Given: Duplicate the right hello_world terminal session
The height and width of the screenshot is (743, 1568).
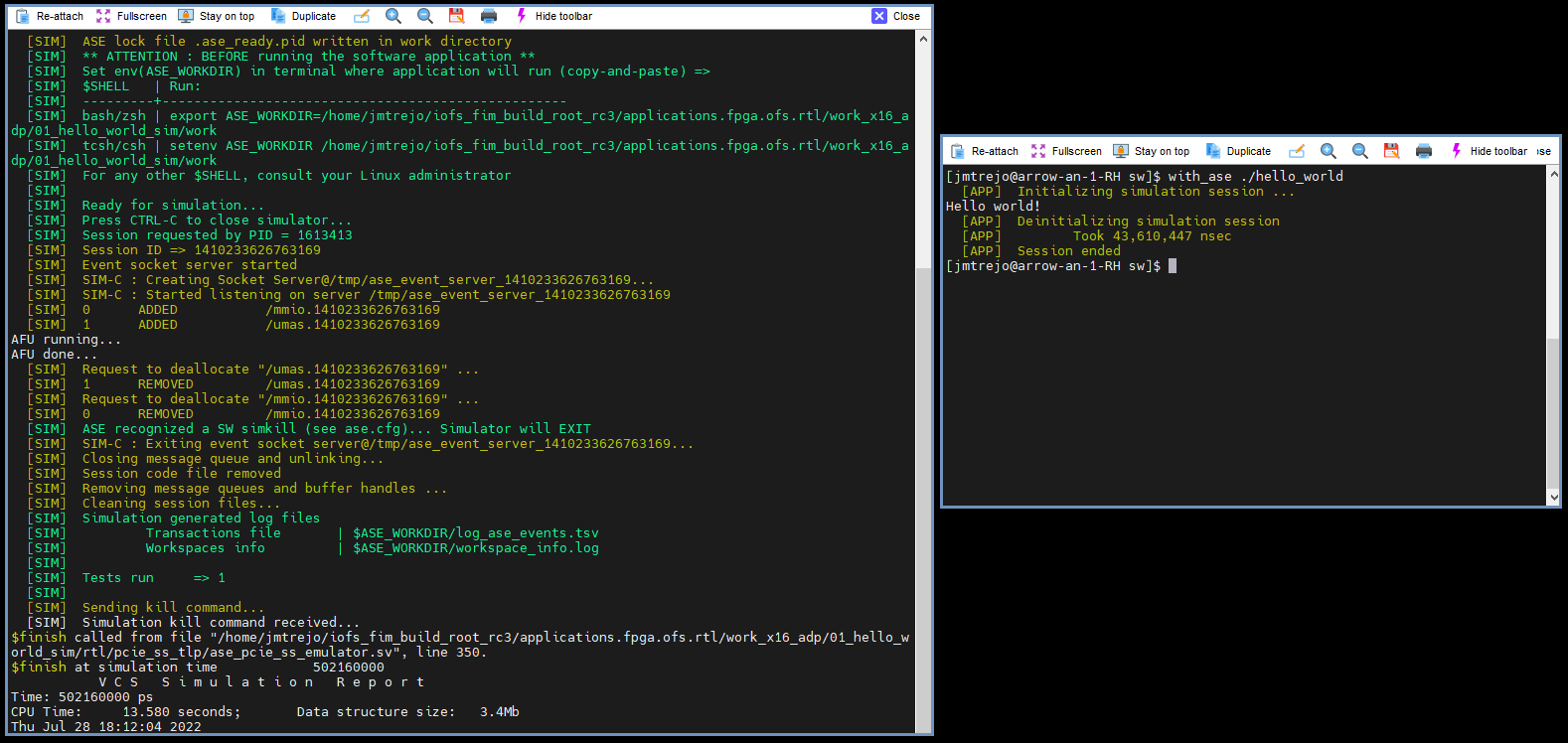Looking at the screenshot, I should [x=1238, y=151].
